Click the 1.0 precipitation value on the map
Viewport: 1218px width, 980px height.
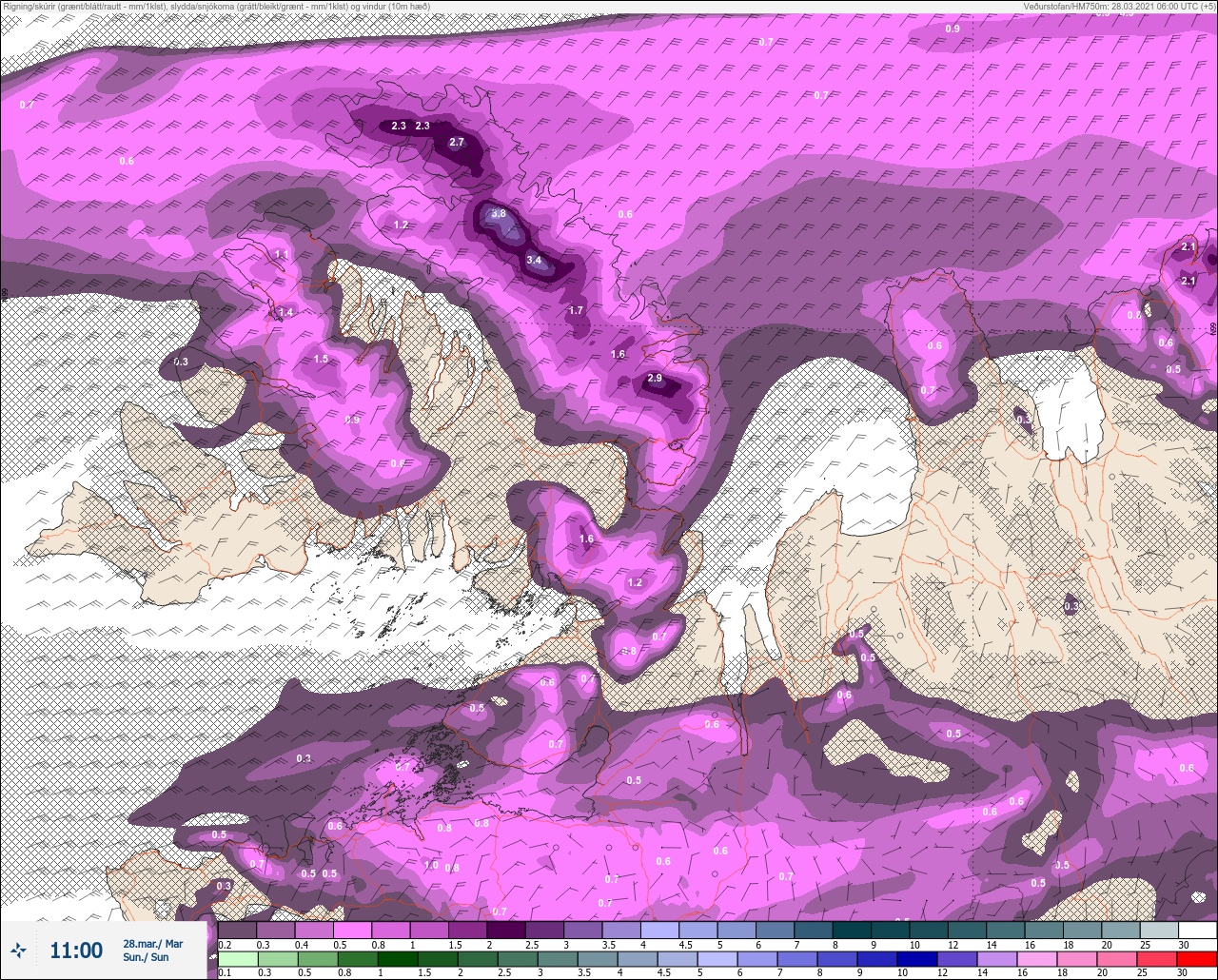pos(431,866)
